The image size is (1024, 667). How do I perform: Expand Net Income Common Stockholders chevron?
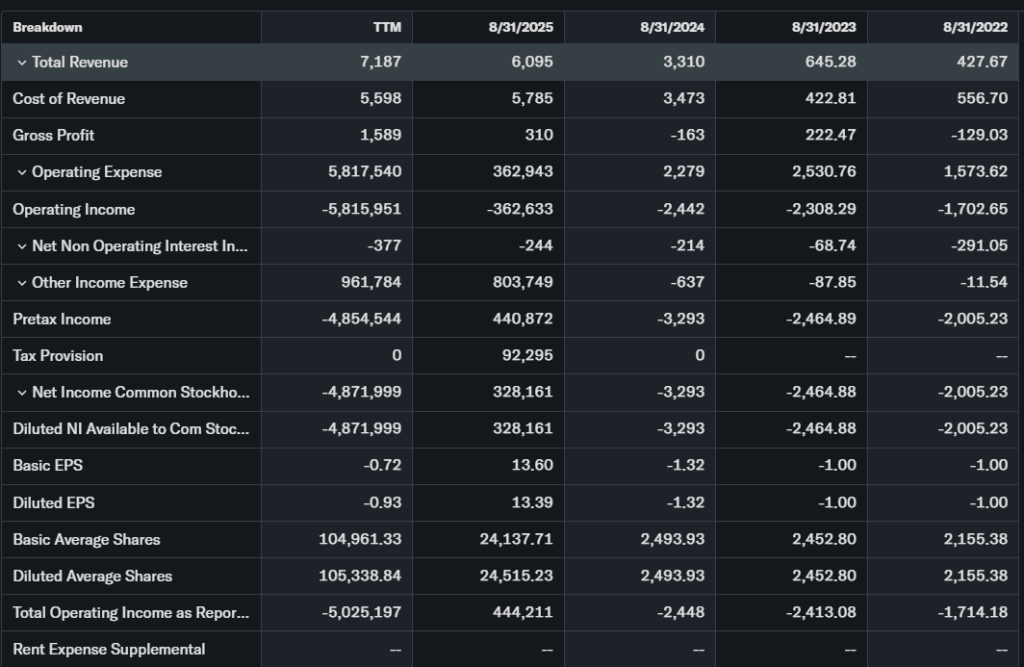pos(22,393)
